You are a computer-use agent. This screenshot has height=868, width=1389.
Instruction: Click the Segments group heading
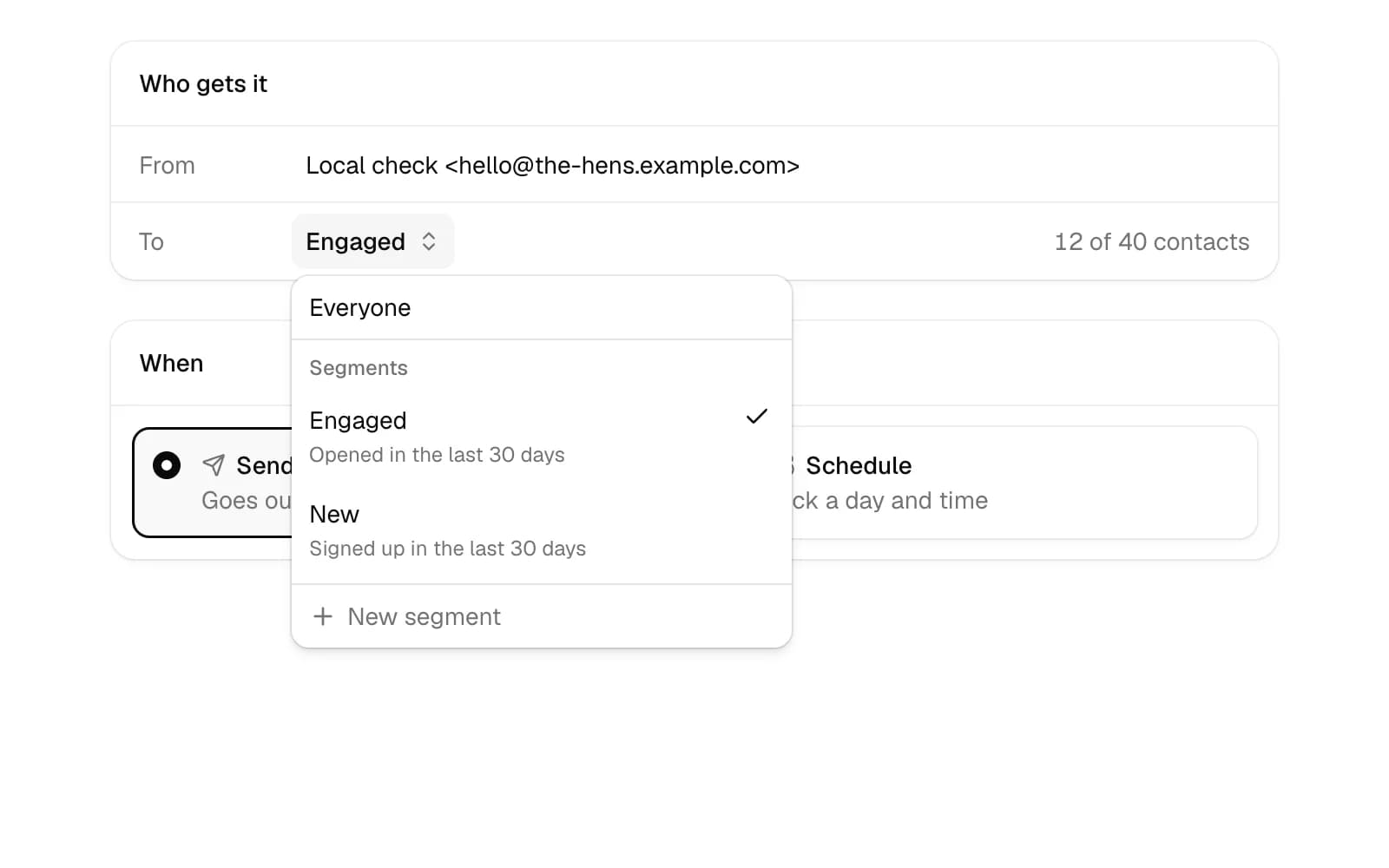pos(359,368)
